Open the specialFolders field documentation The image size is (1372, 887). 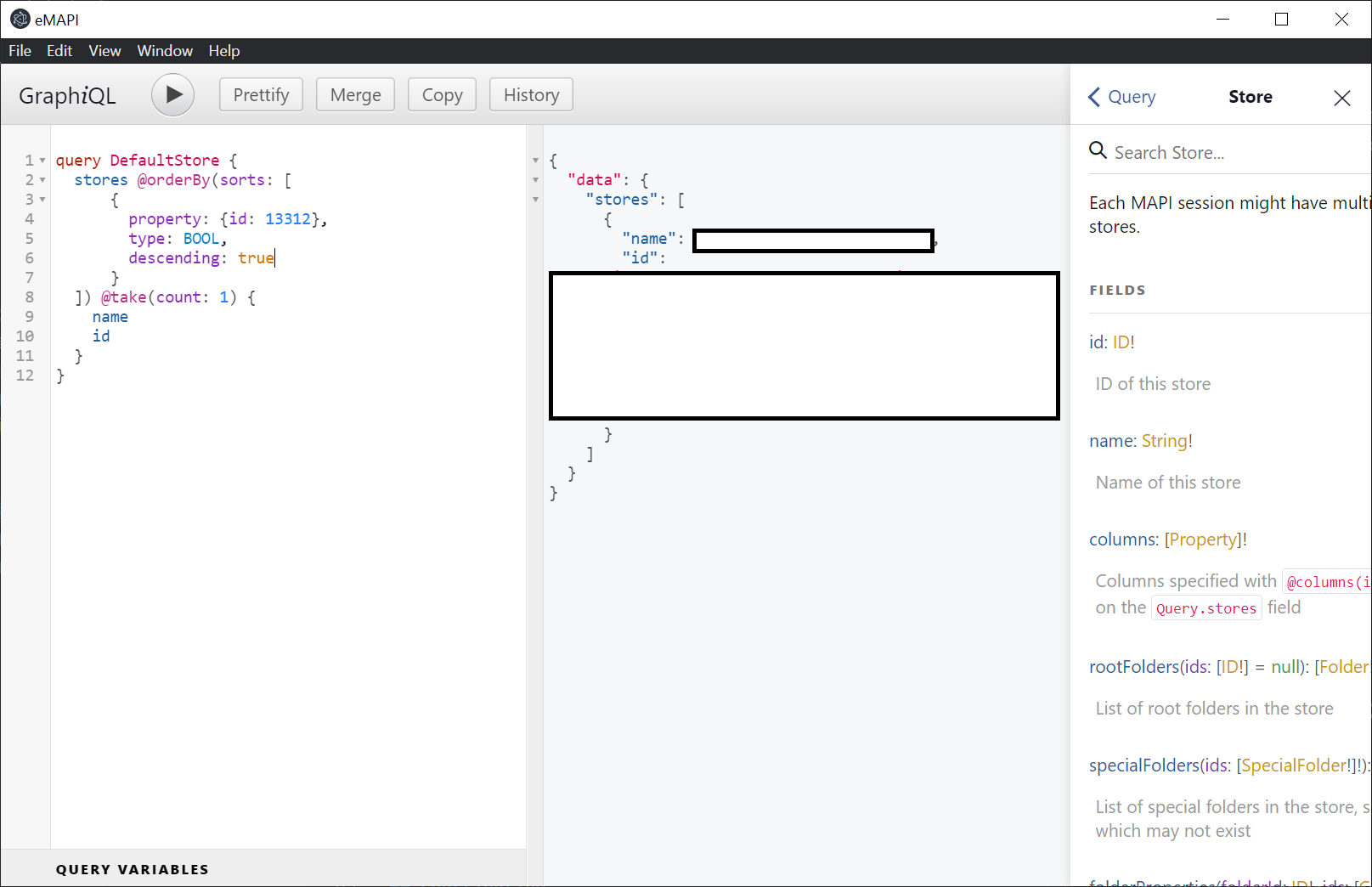click(1143, 765)
